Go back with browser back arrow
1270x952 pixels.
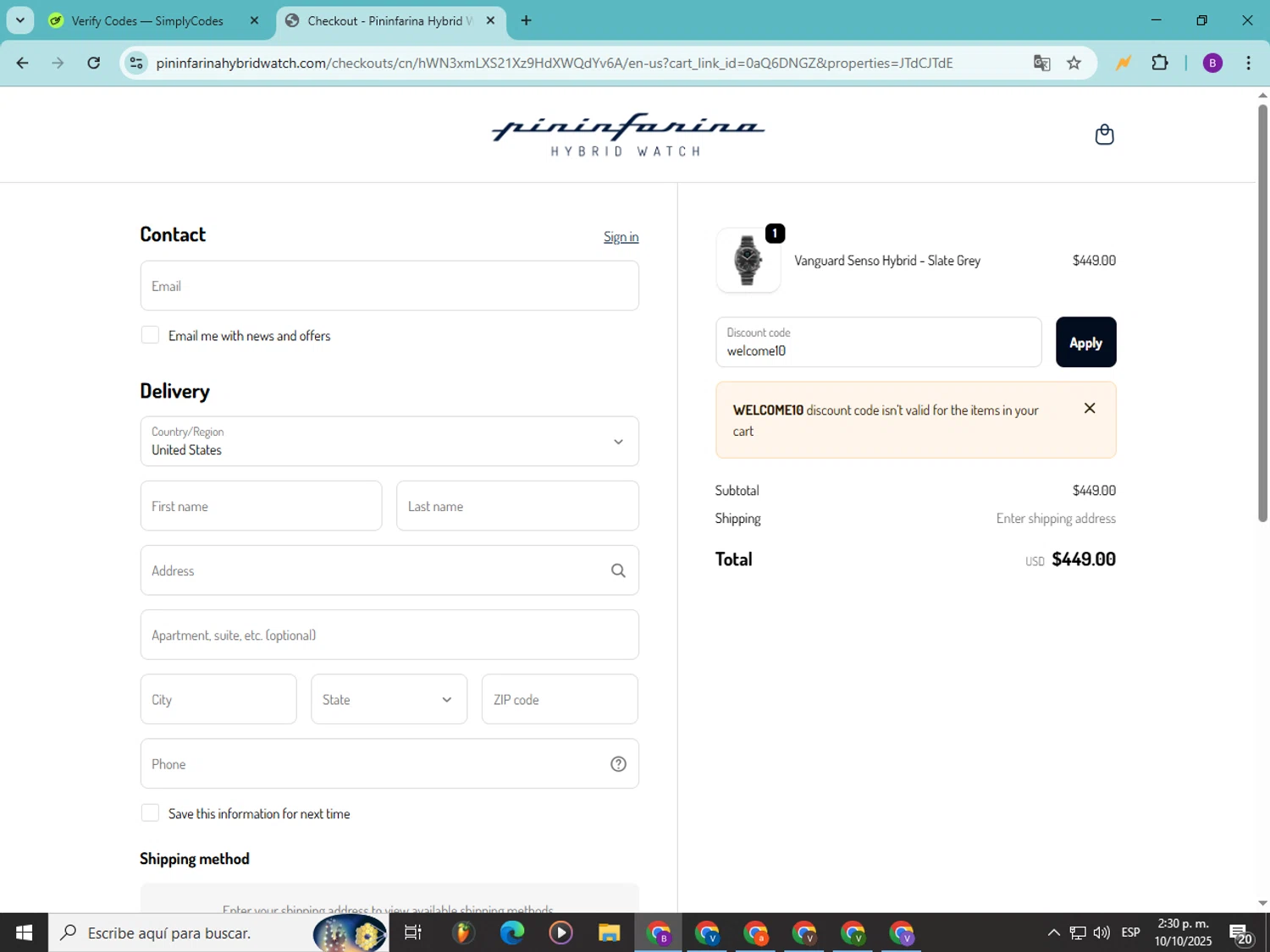point(23,63)
